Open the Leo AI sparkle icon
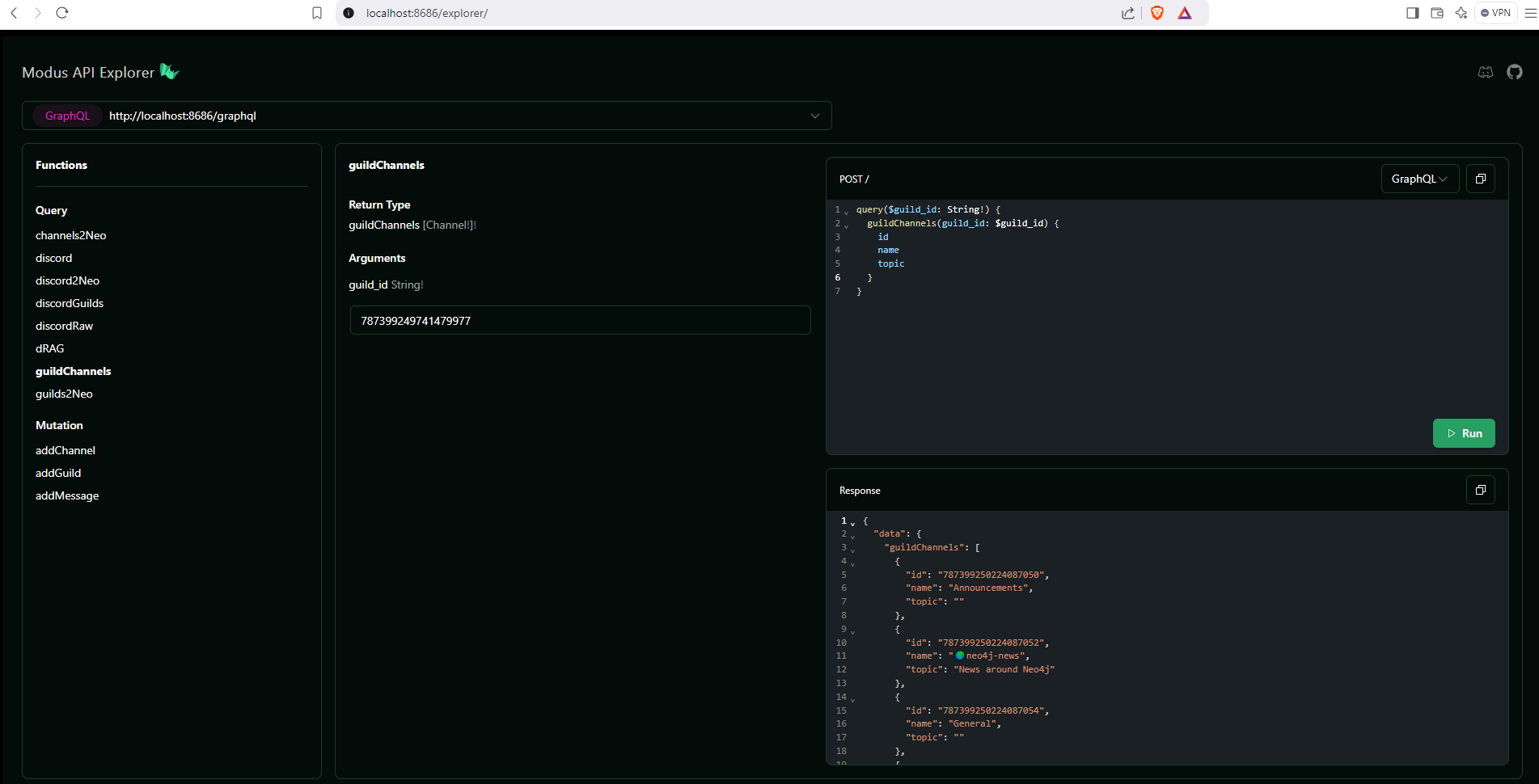 (1461, 13)
